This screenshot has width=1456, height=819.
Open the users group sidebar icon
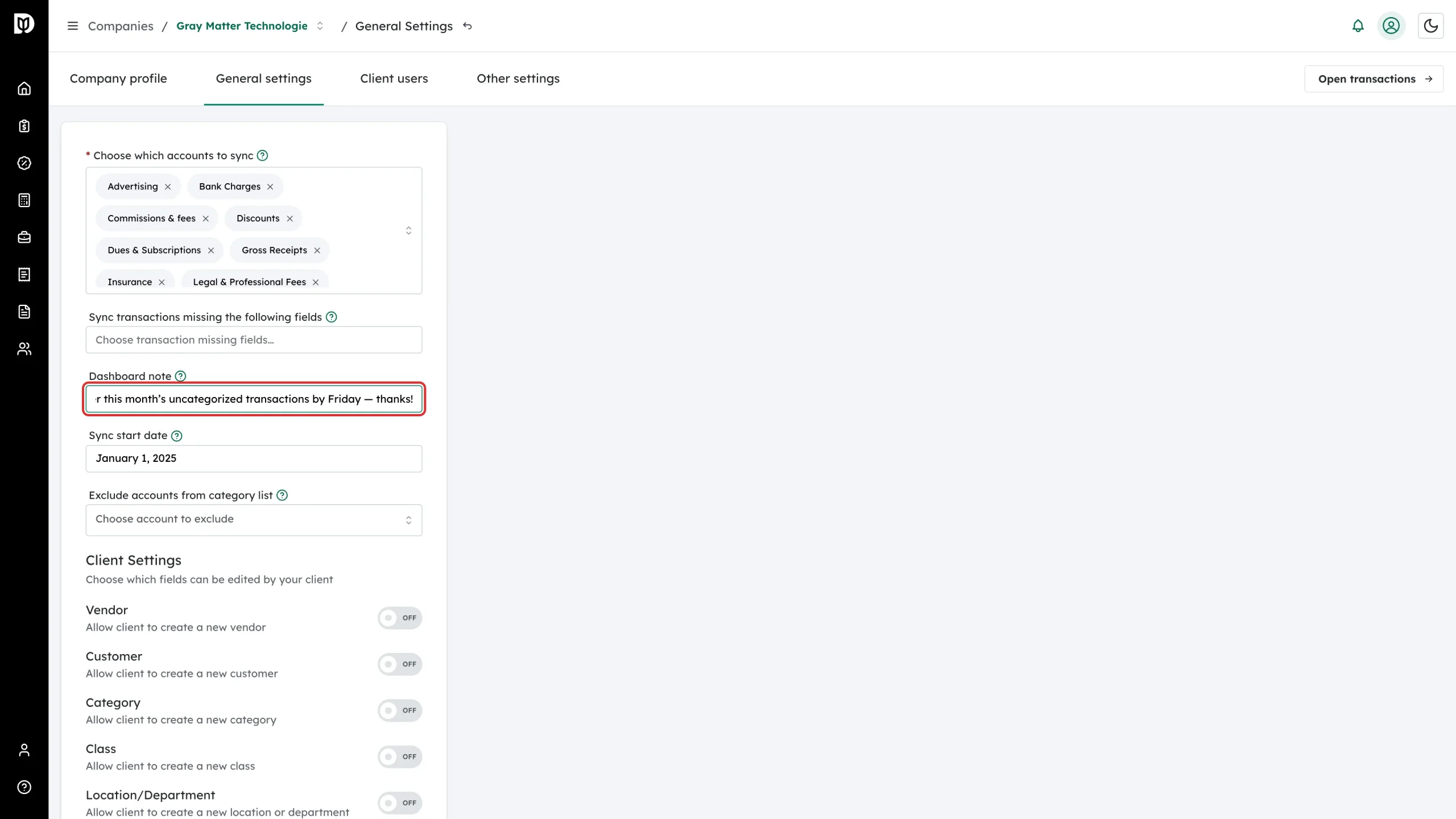[24, 349]
